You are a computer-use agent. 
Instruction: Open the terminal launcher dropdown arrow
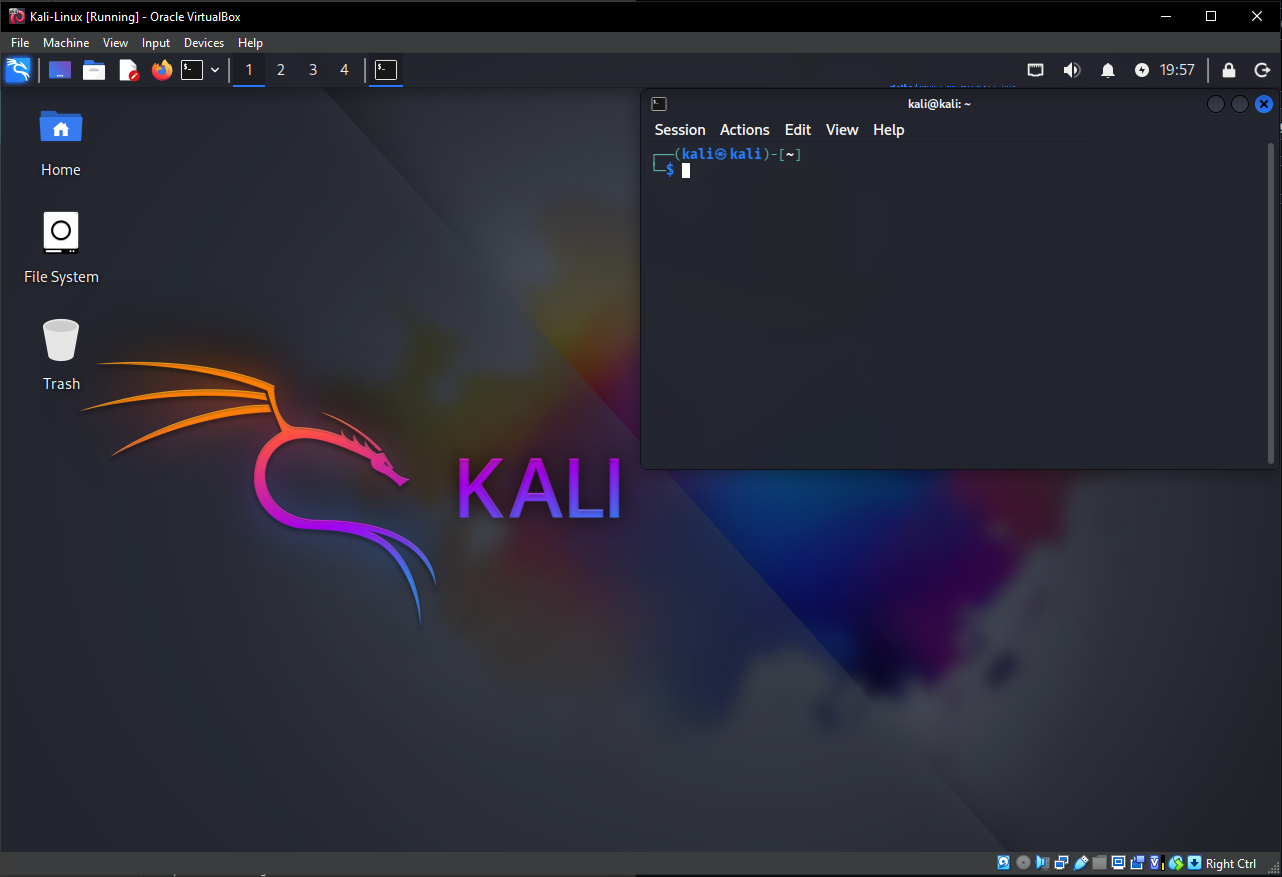(x=214, y=70)
